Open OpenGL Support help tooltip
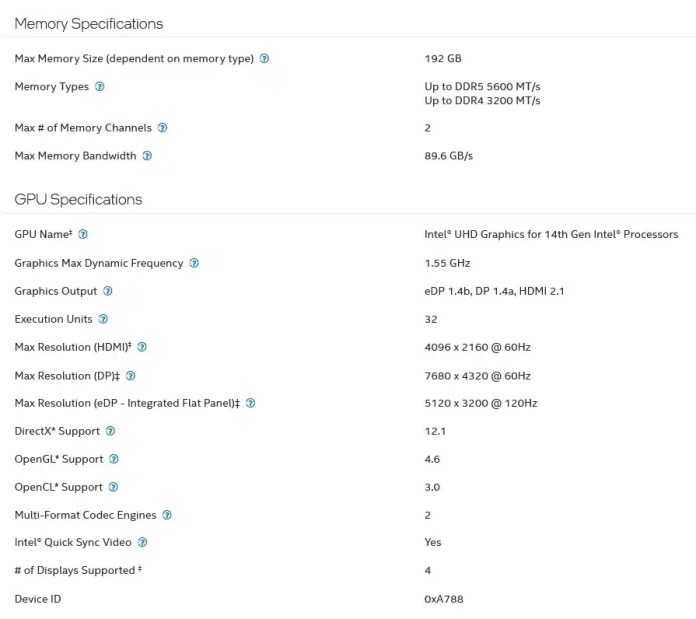Screen dimensions: 696x619 pos(114,459)
